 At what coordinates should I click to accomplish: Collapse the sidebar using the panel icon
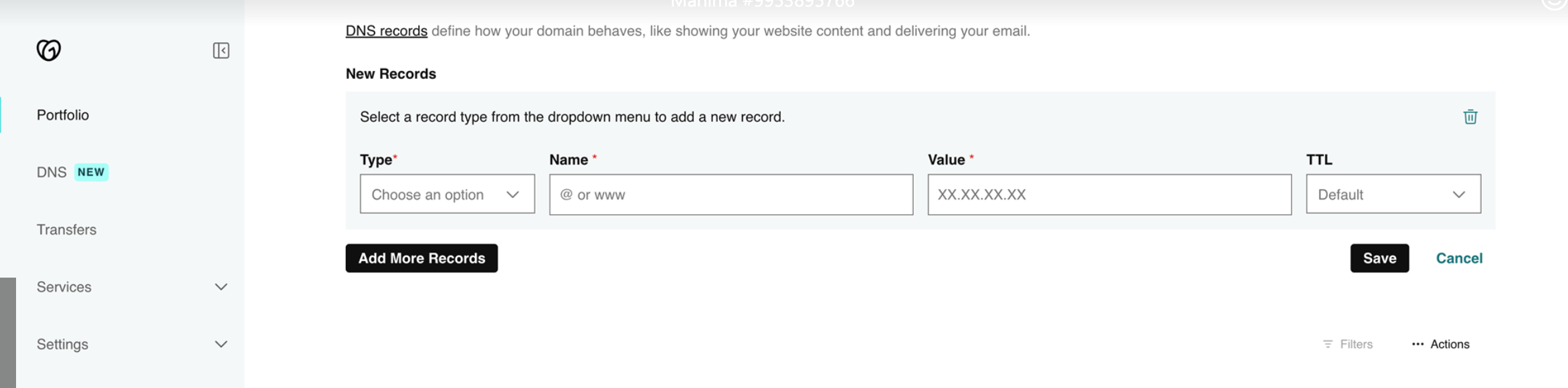point(221,51)
